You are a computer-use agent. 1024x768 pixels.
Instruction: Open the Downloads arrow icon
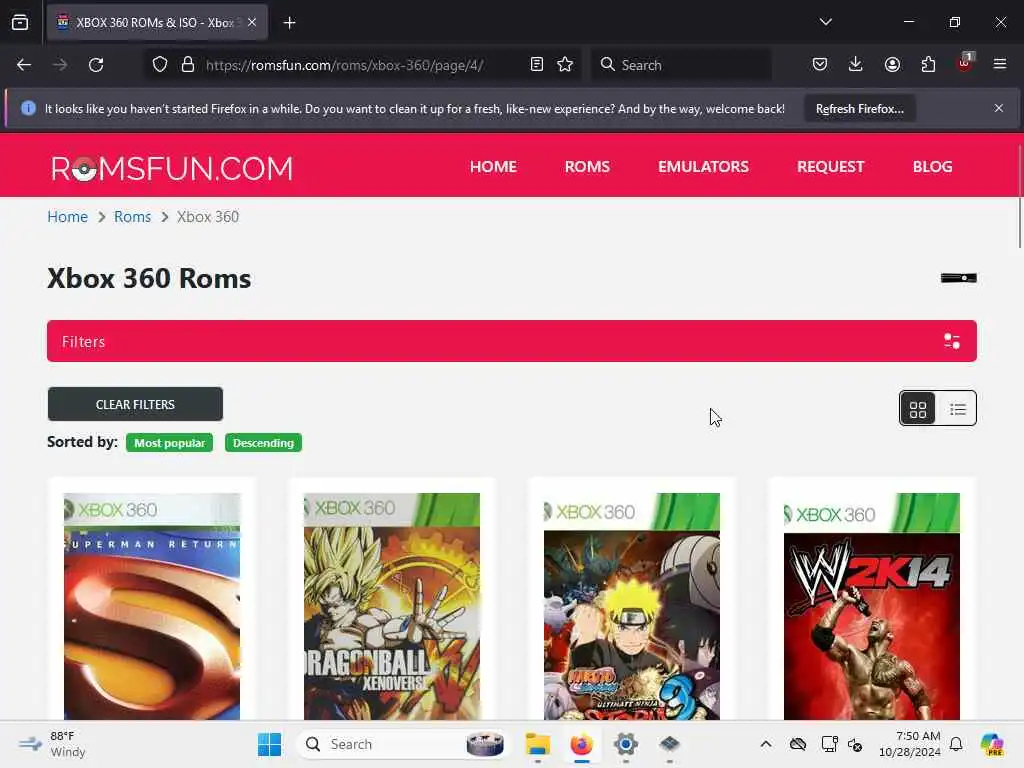click(856, 65)
